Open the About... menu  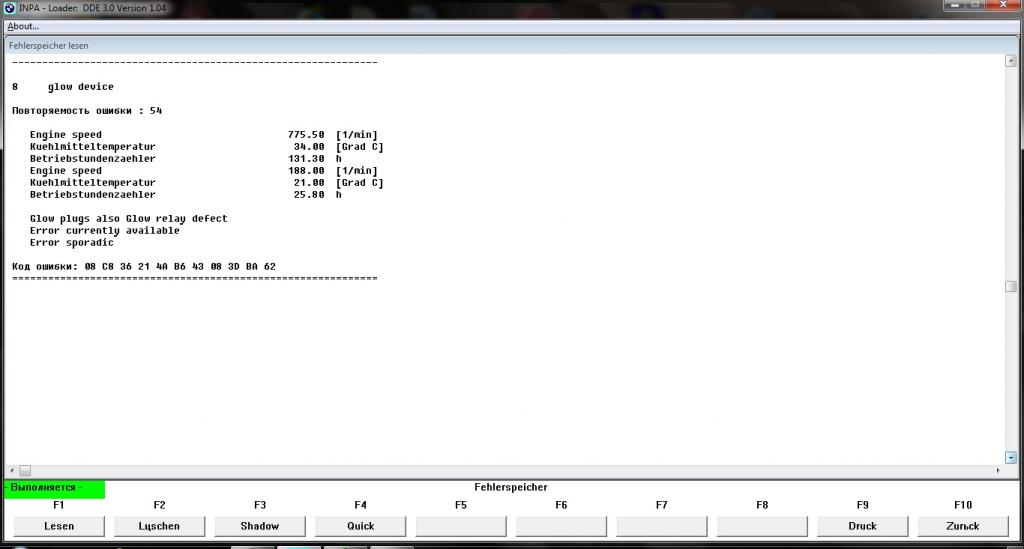tap(23, 26)
